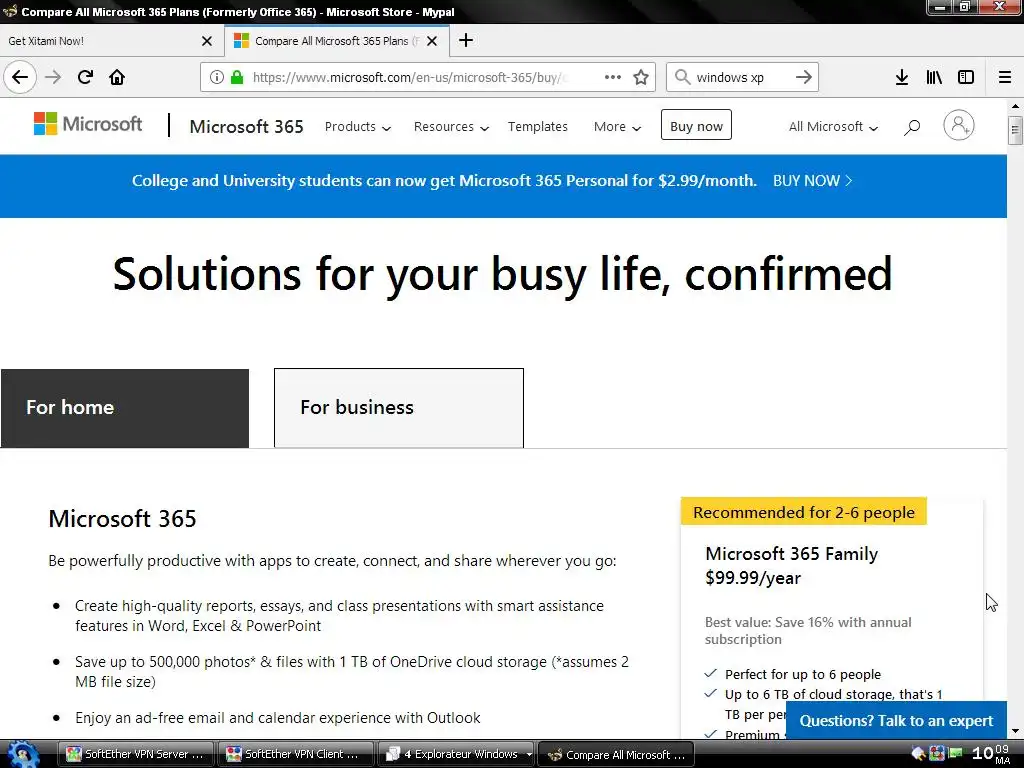Click the student $2.99/month banner text

click(444, 181)
